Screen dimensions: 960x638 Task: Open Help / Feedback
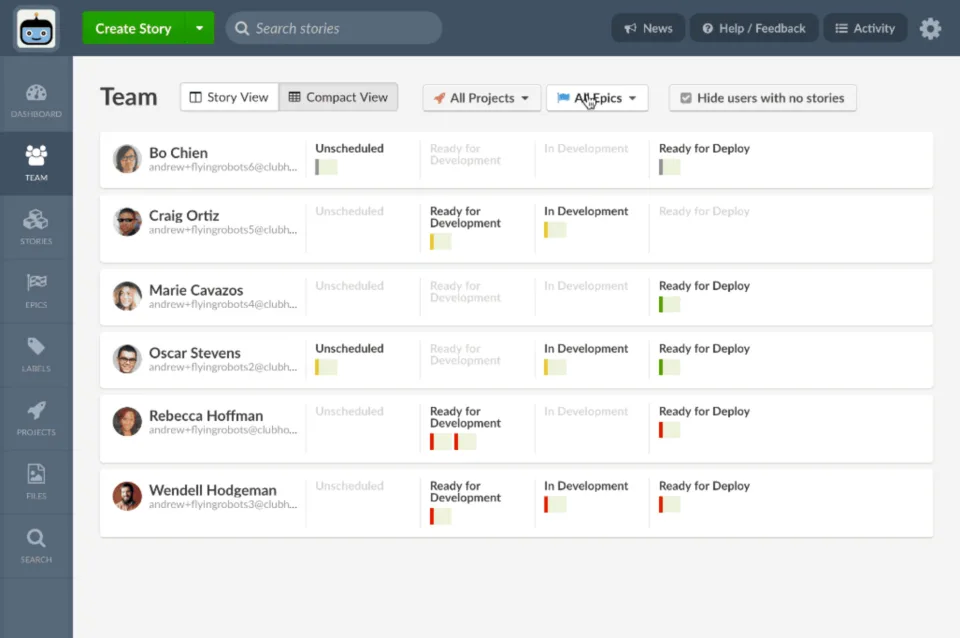pyautogui.click(x=754, y=28)
